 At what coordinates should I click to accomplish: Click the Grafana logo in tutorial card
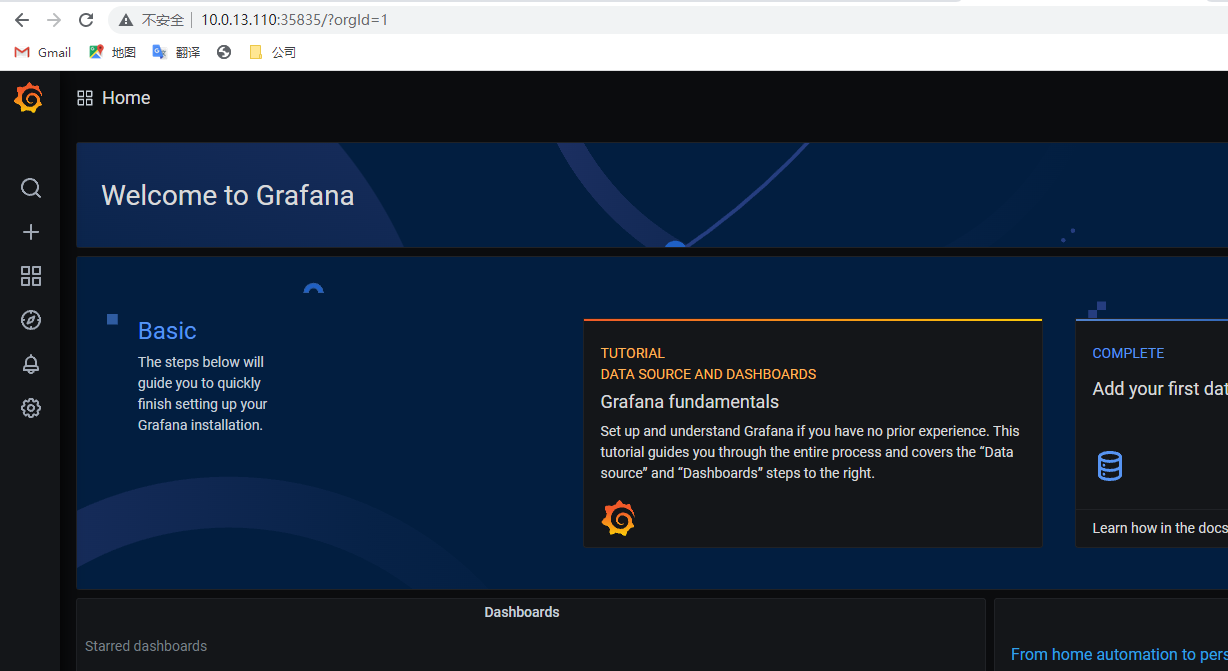point(618,518)
